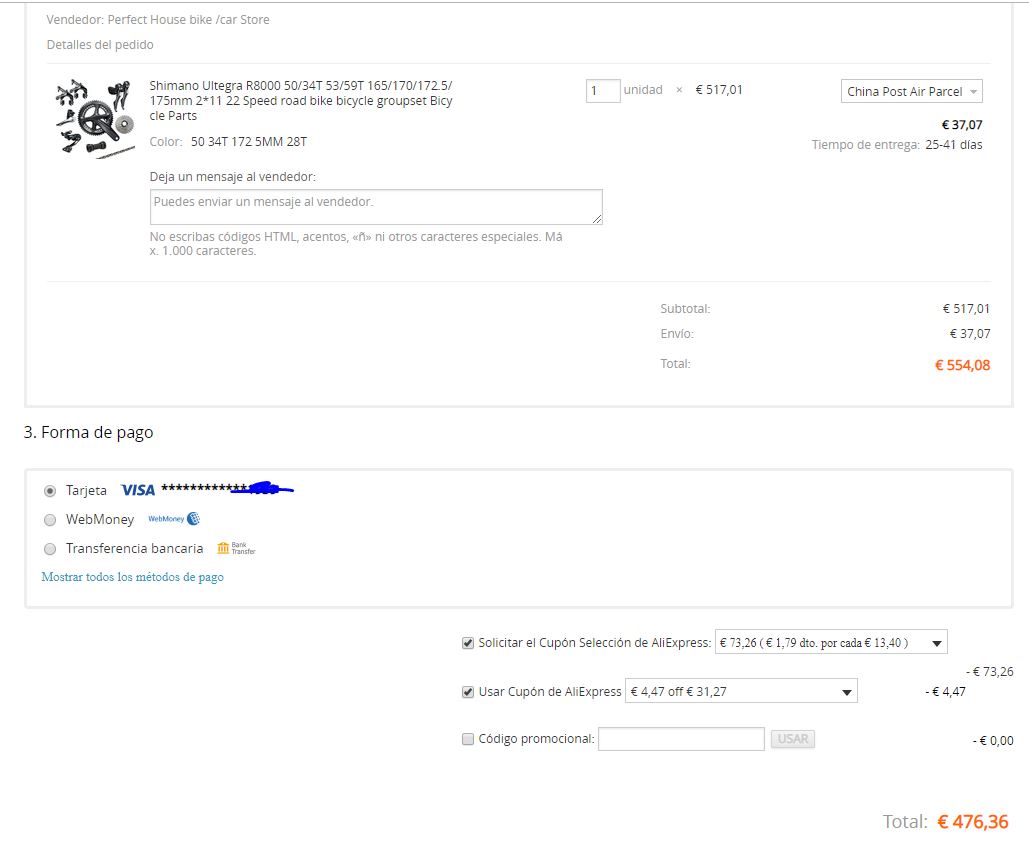Click the Envío € 37,07 amount
The image size is (1029, 843).
(970, 334)
